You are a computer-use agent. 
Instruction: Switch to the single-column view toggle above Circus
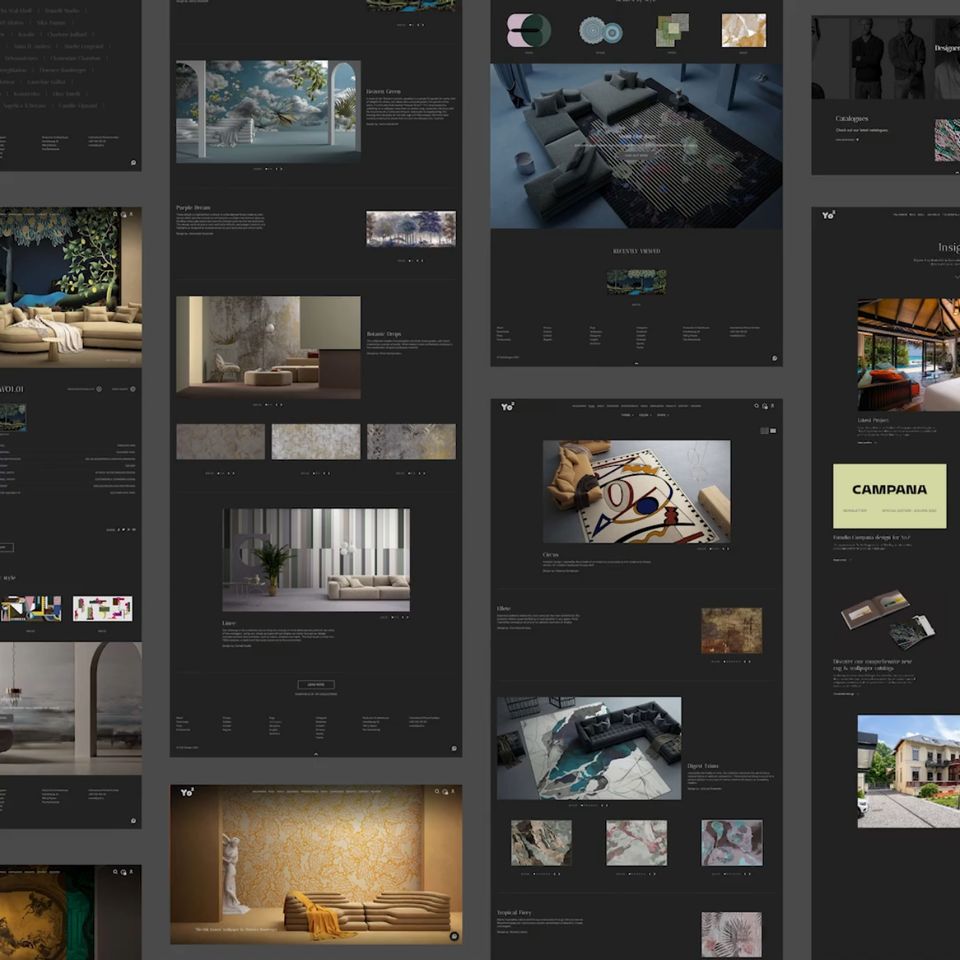pyautogui.click(x=774, y=430)
